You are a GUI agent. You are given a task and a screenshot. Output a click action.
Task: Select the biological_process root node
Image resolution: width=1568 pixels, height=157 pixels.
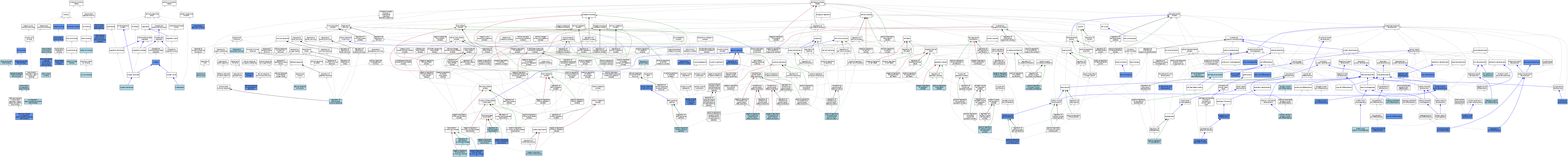pos(817,3)
